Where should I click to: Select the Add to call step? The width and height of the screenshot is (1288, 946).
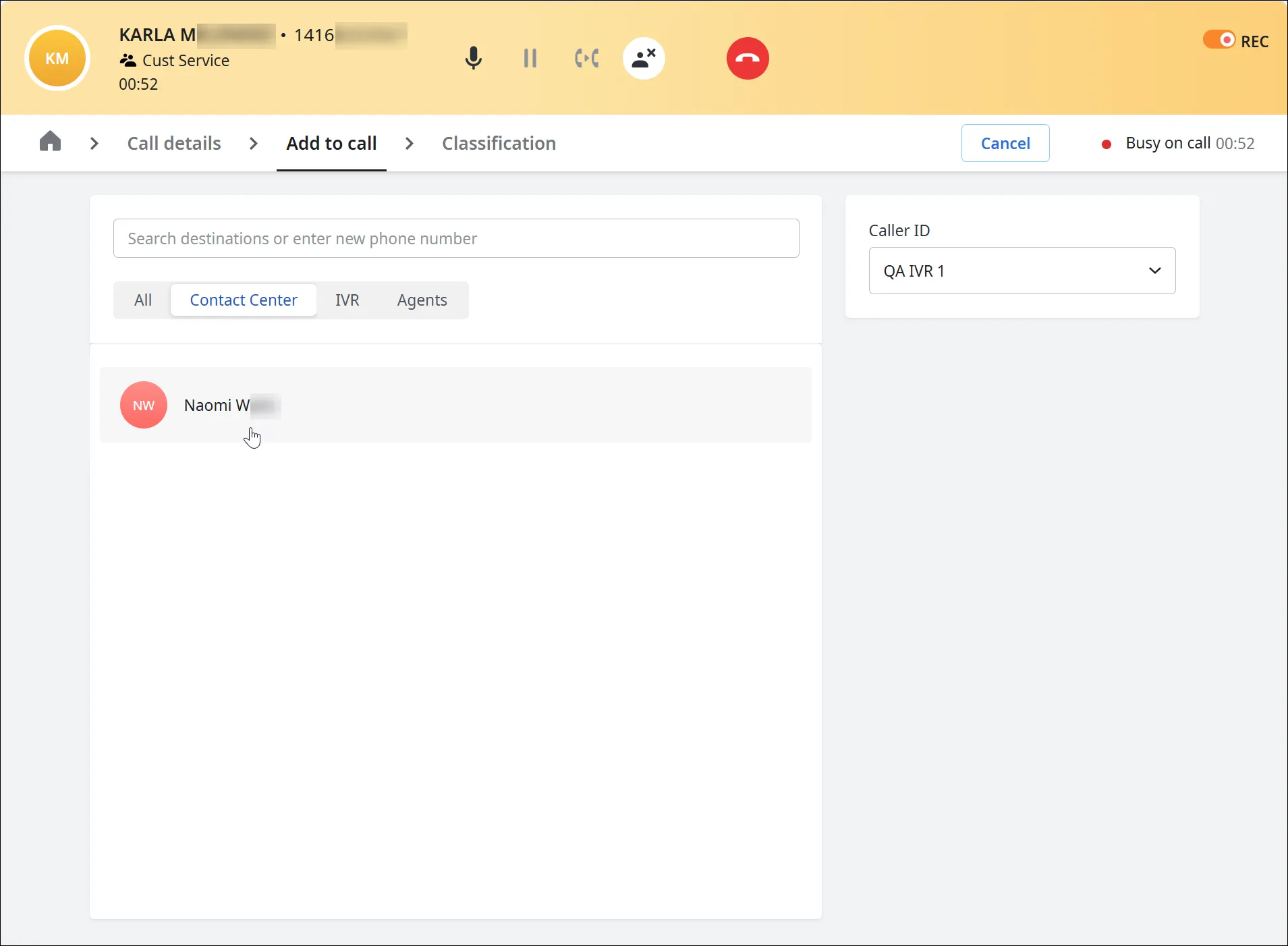pyautogui.click(x=331, y=143)
